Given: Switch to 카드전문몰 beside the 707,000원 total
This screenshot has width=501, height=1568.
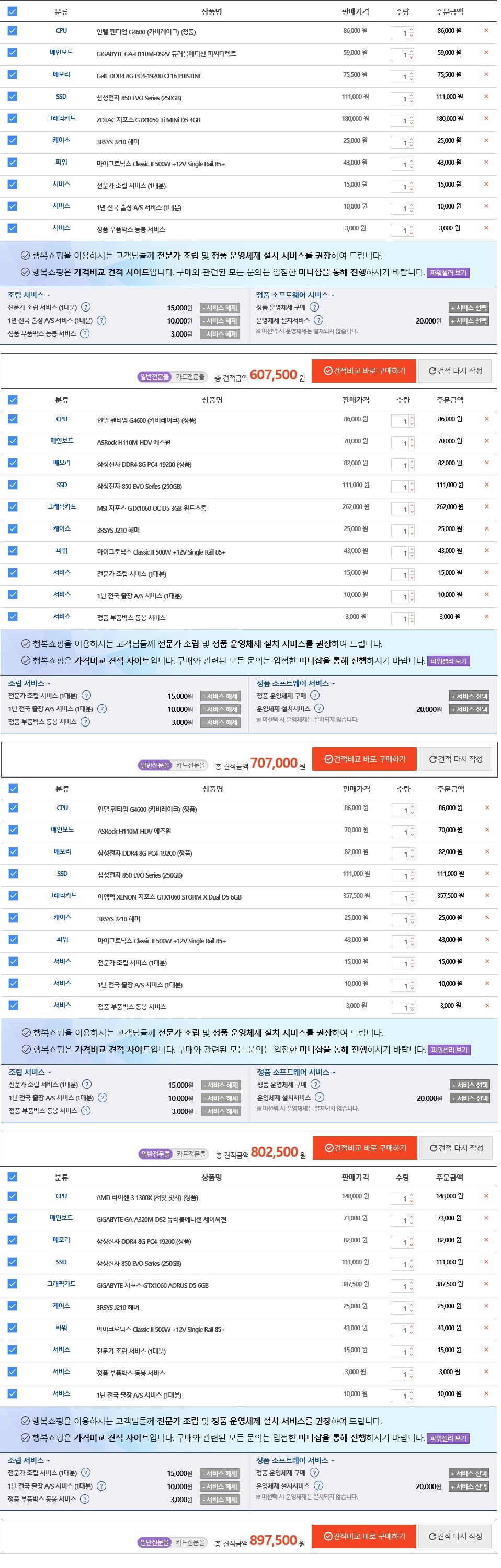Looking at the screenshot, I should tap(190, 765).
